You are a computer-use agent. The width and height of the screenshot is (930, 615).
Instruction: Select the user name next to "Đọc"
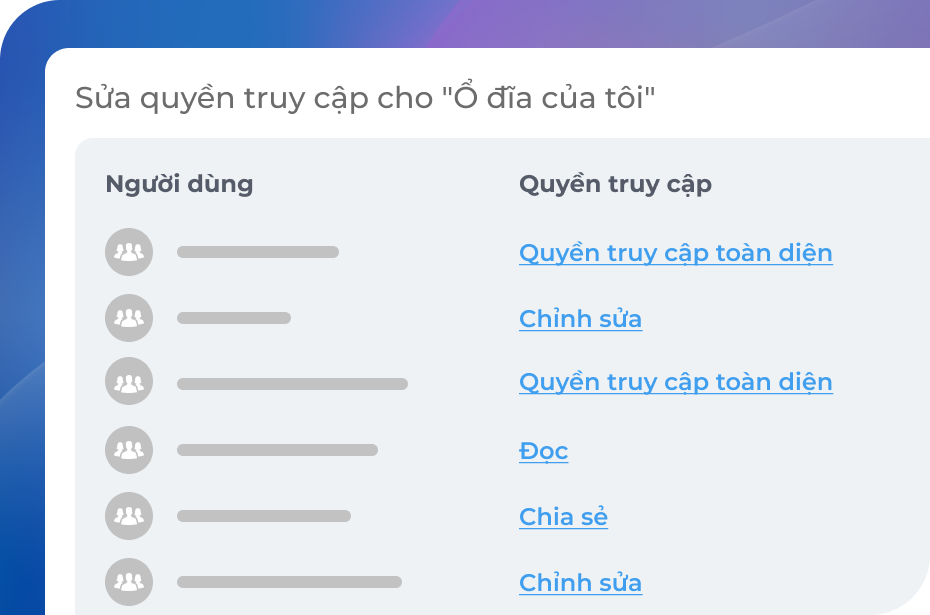(x=277, y=450)
